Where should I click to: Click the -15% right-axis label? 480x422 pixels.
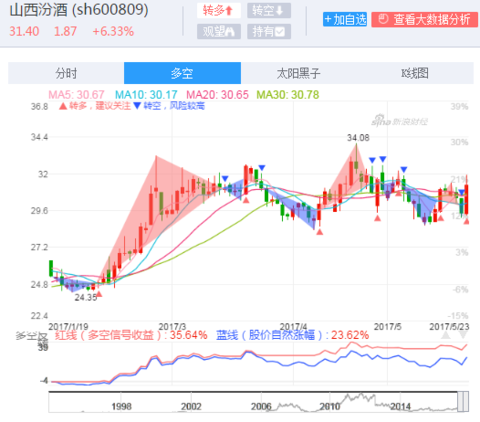click(x=458, y=316)
